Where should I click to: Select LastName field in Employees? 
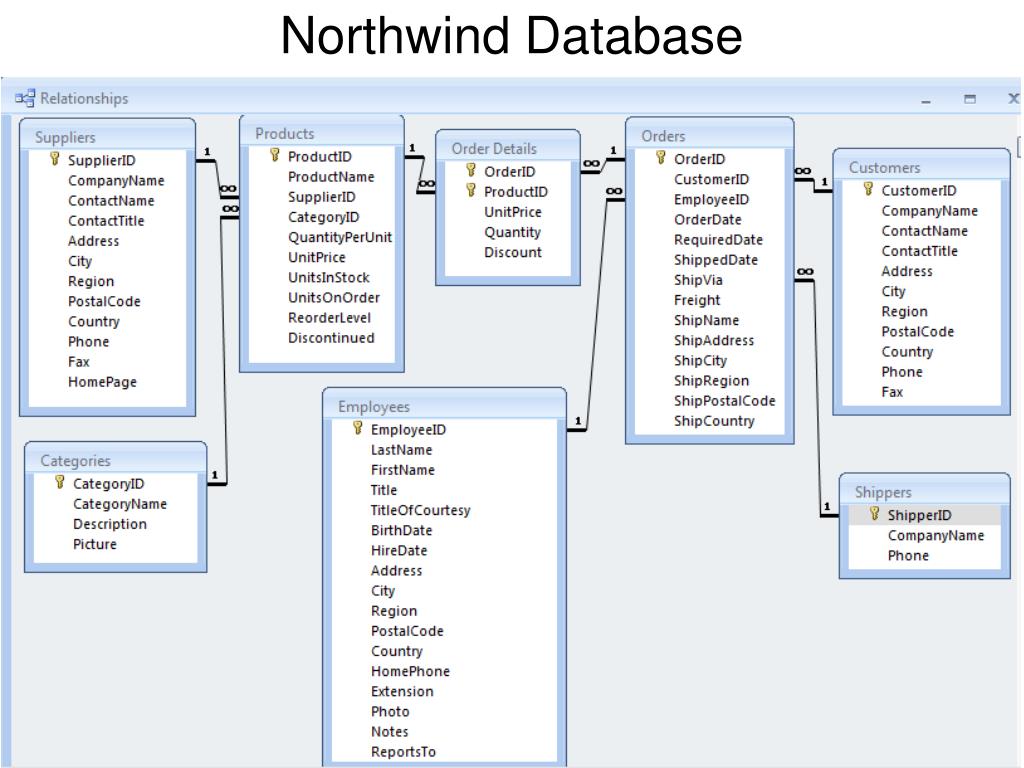(x=401, y=450)
